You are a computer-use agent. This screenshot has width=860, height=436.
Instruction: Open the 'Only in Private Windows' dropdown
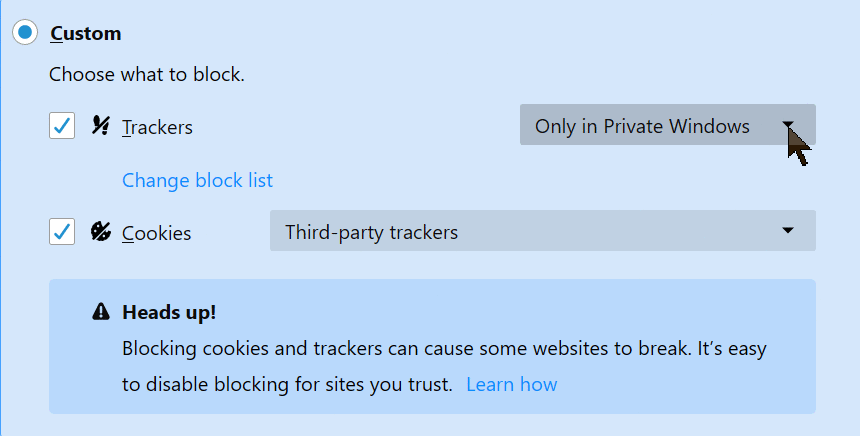(x=667, y=125)
